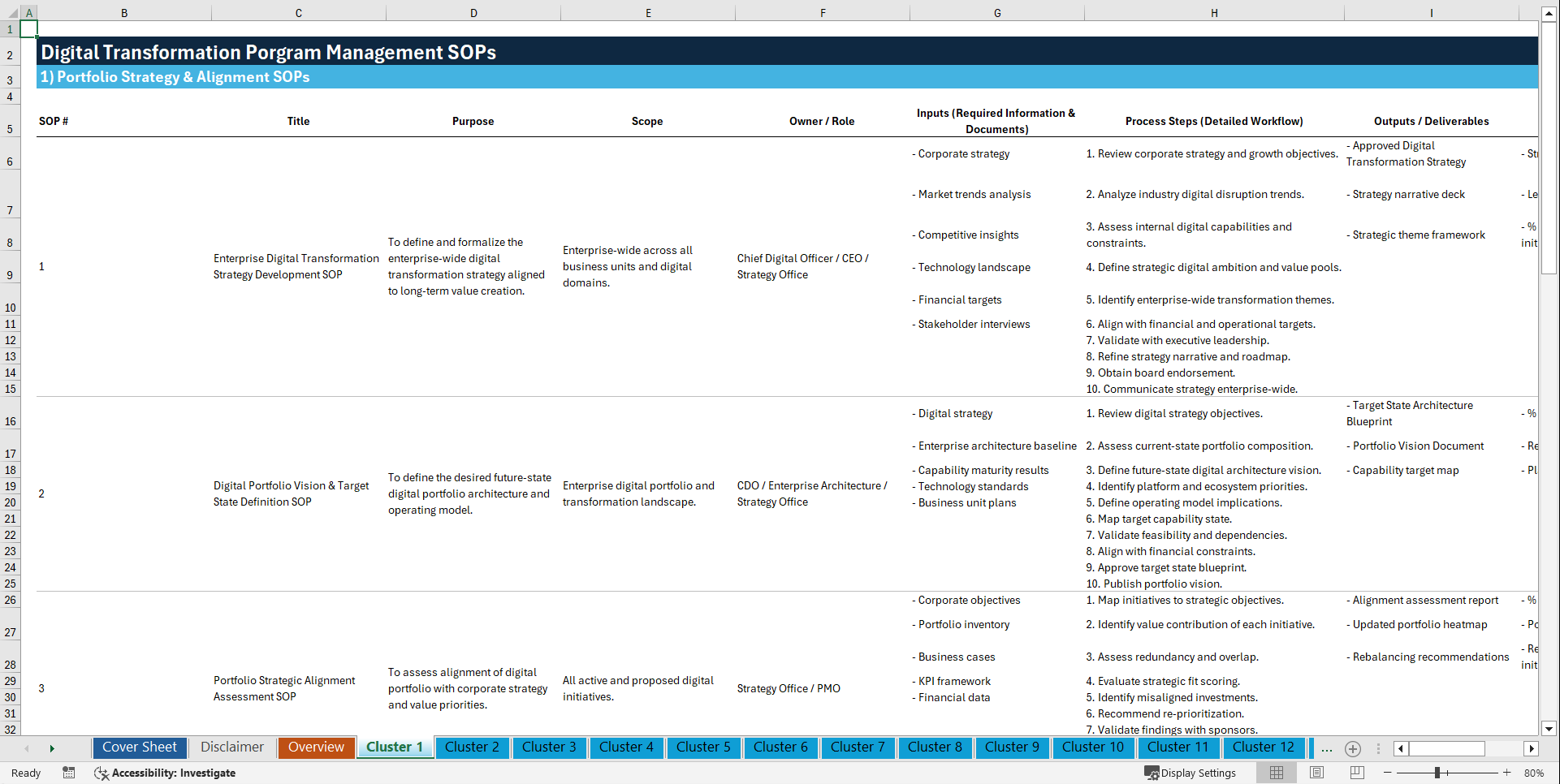
Task: Toggle Normal view in the status bar
Action: [x=1276, y=773]
